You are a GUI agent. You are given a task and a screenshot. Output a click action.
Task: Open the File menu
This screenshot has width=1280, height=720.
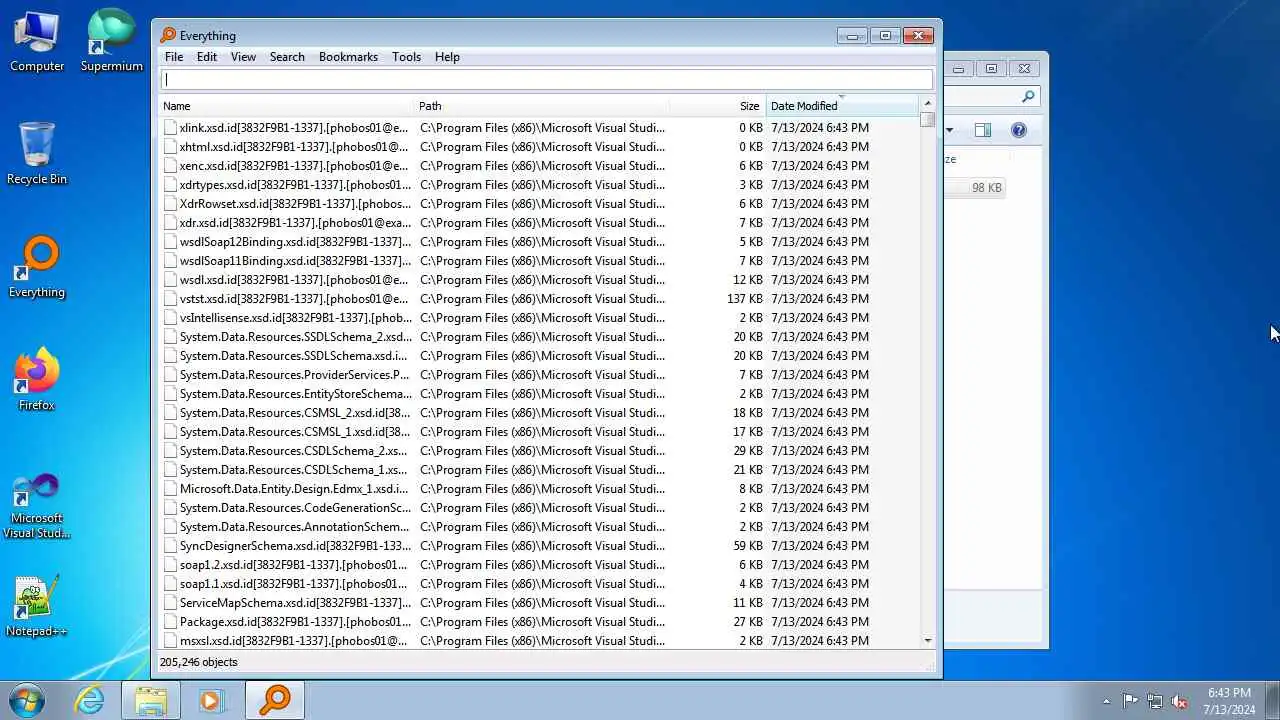pyautogui.click(x=174, y=57)
